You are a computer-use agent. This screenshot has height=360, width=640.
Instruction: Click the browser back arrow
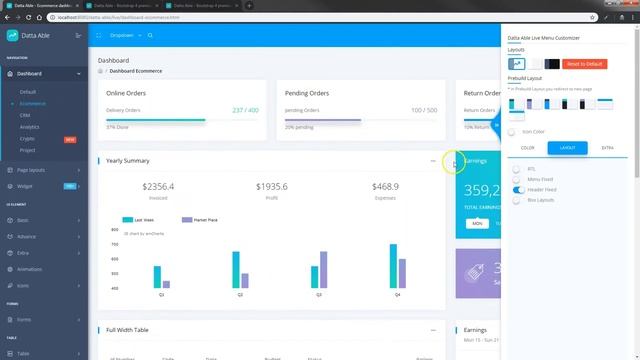tap(7, 18)
